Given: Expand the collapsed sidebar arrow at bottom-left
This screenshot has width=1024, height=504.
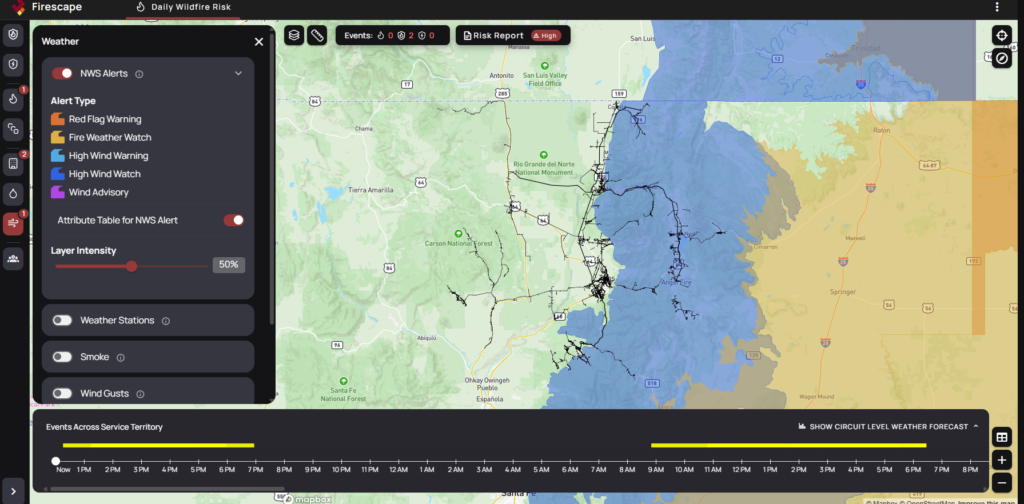Looking at the screenshot, I should pyautogui.click(x=13, y=490).
